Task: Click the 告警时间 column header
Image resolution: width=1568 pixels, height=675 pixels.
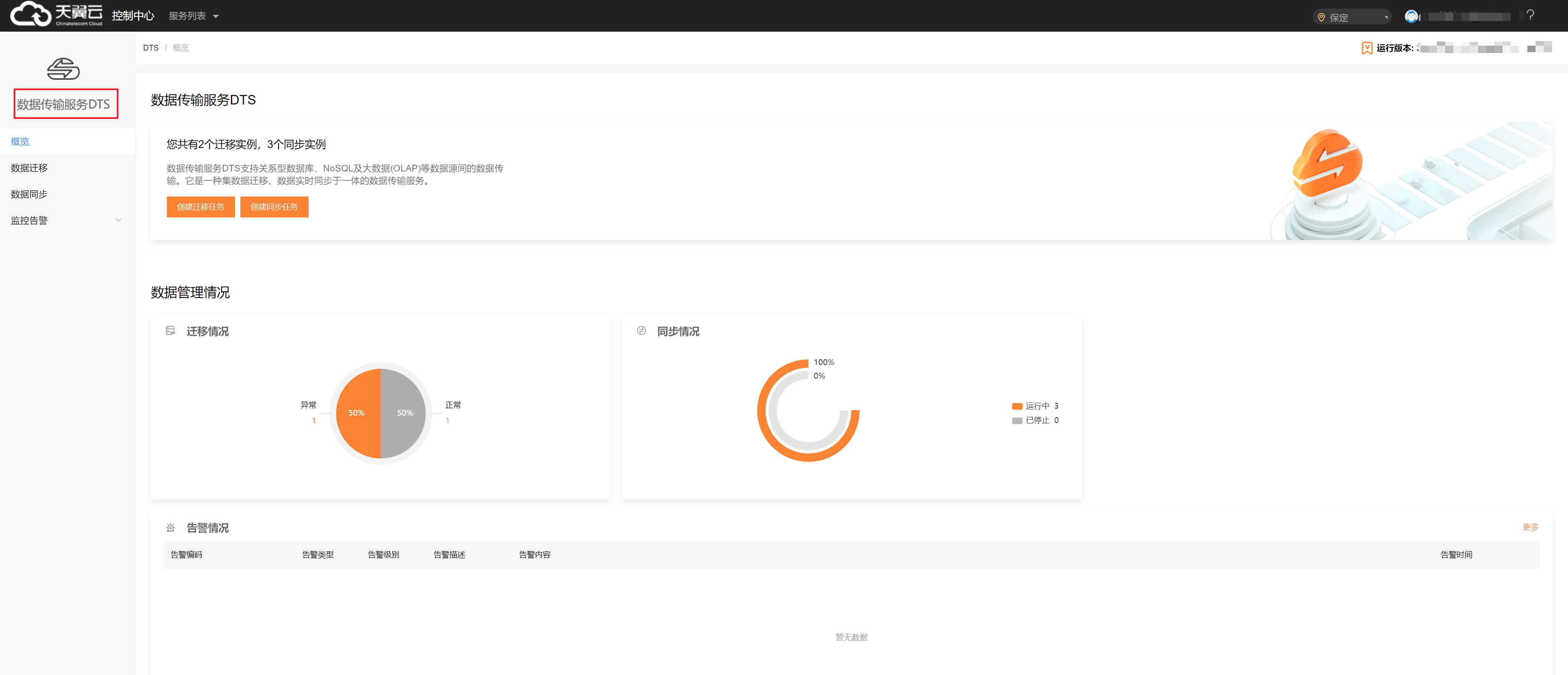Action: [1456, 555]
